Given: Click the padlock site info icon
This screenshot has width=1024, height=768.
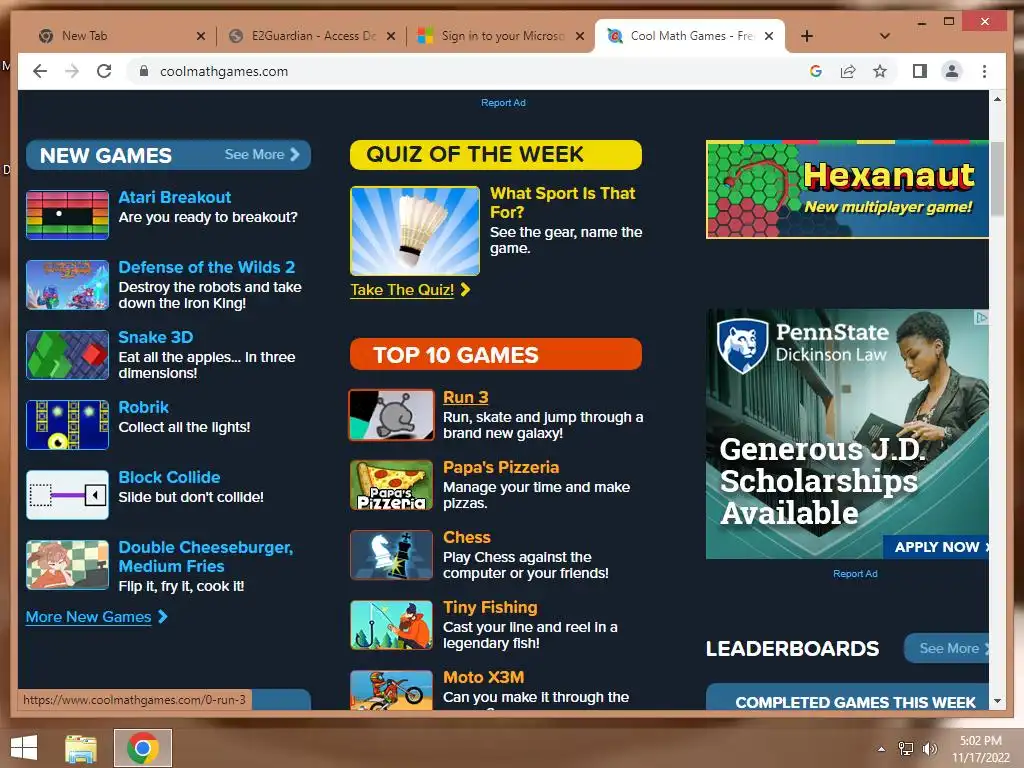Looking at the screenshot, I should [x=144, y=71].
